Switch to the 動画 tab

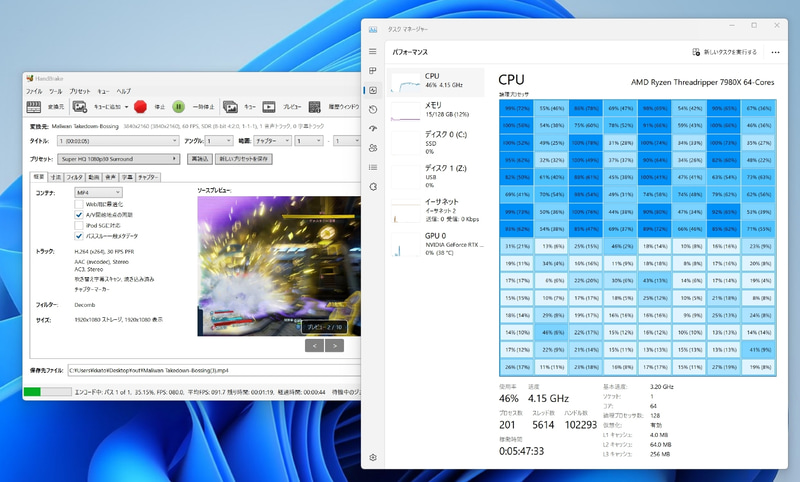[x=94, y=177]
